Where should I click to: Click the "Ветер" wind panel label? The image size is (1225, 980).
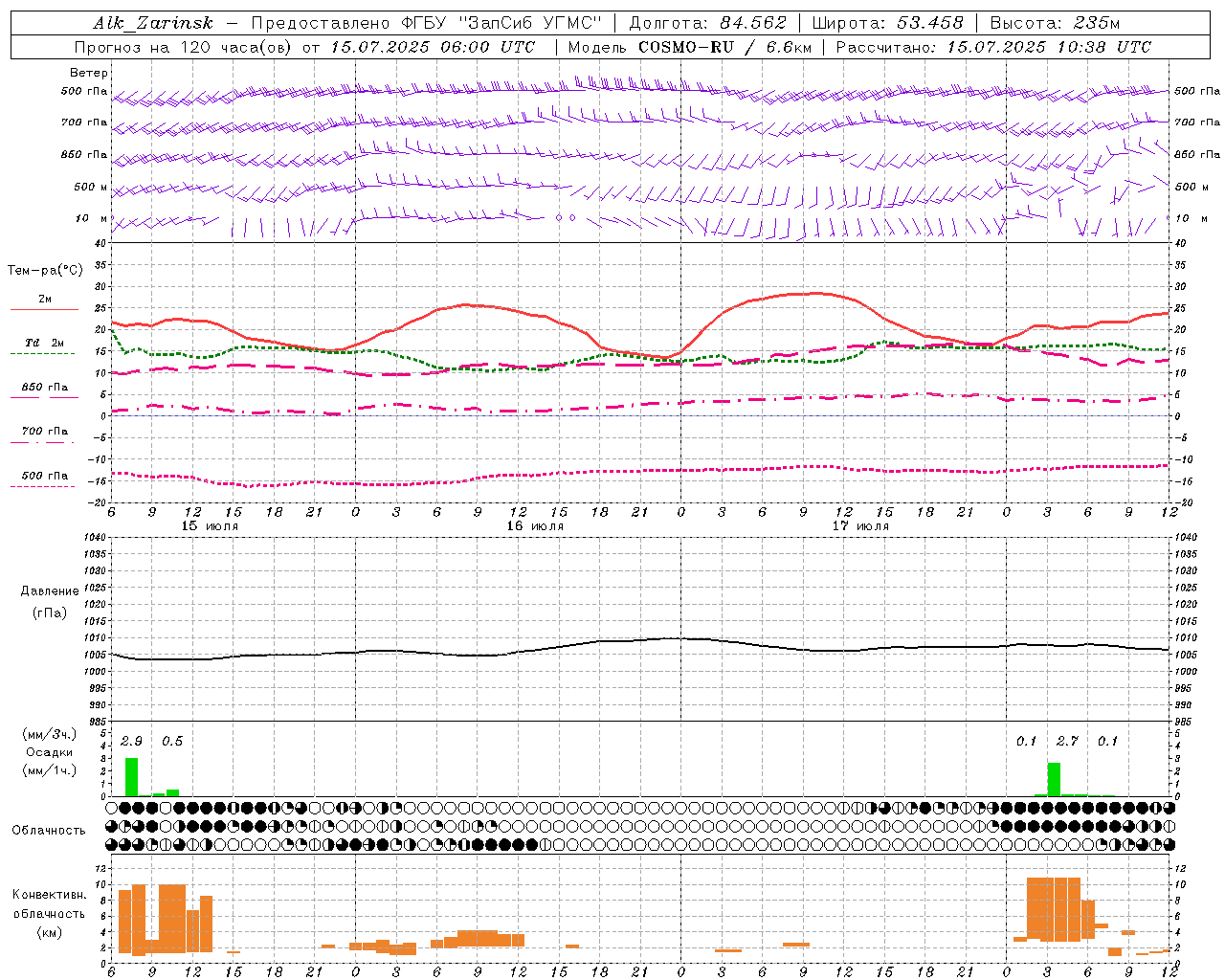(x=89, y=73)
